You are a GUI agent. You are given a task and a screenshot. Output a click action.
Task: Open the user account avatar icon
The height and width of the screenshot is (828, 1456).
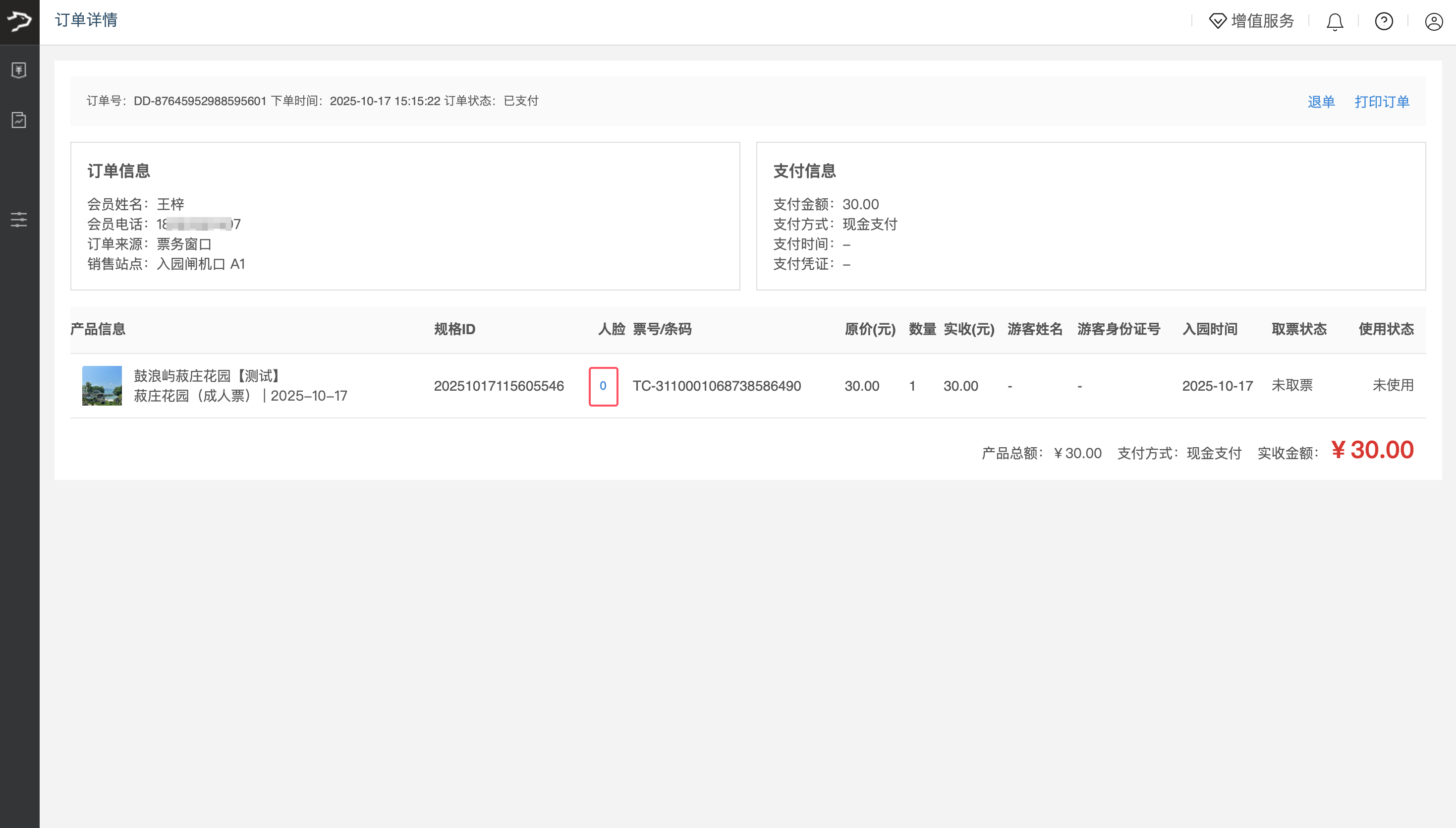[1433, 22]
